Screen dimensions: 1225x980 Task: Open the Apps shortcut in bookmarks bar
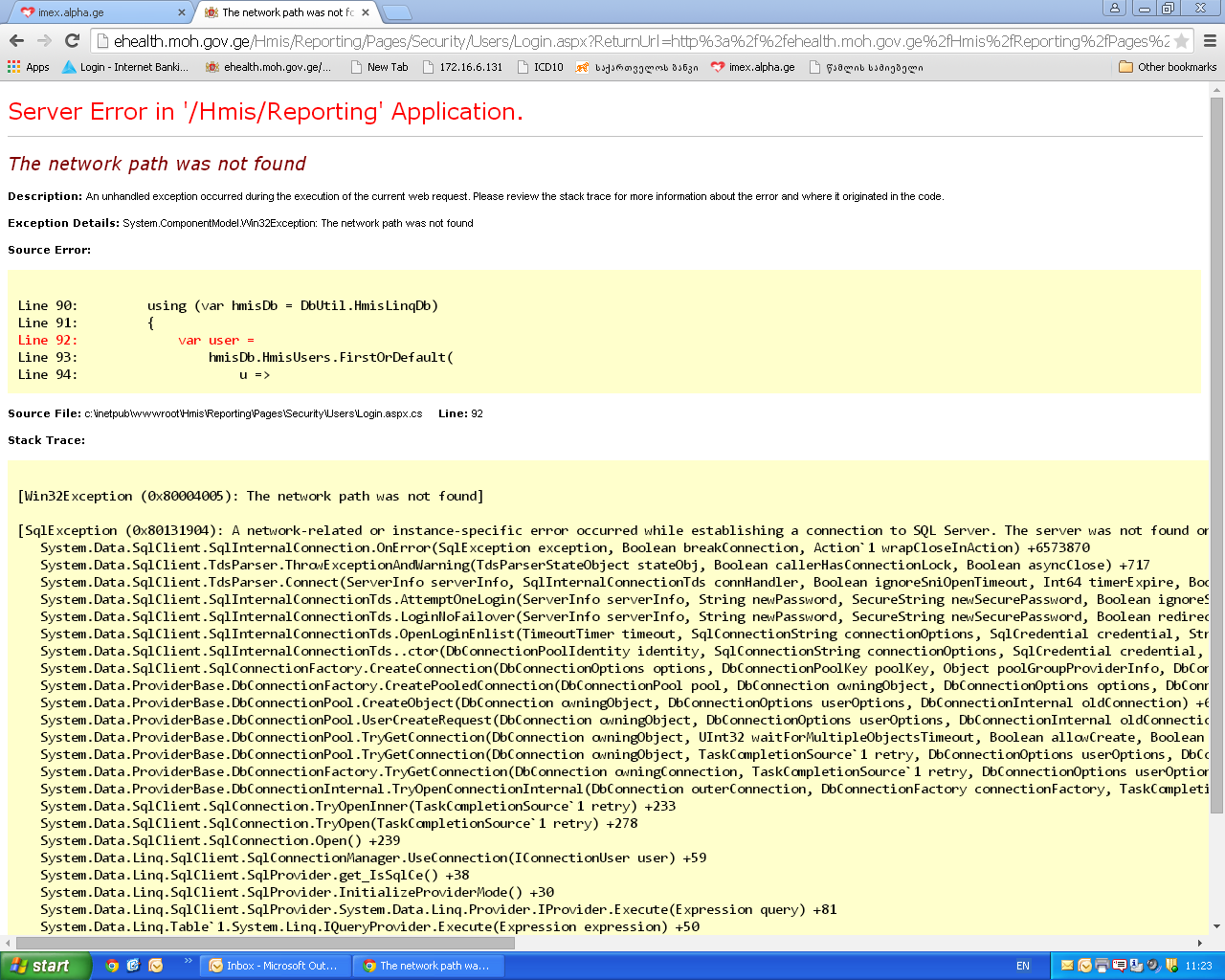point(28,67)
